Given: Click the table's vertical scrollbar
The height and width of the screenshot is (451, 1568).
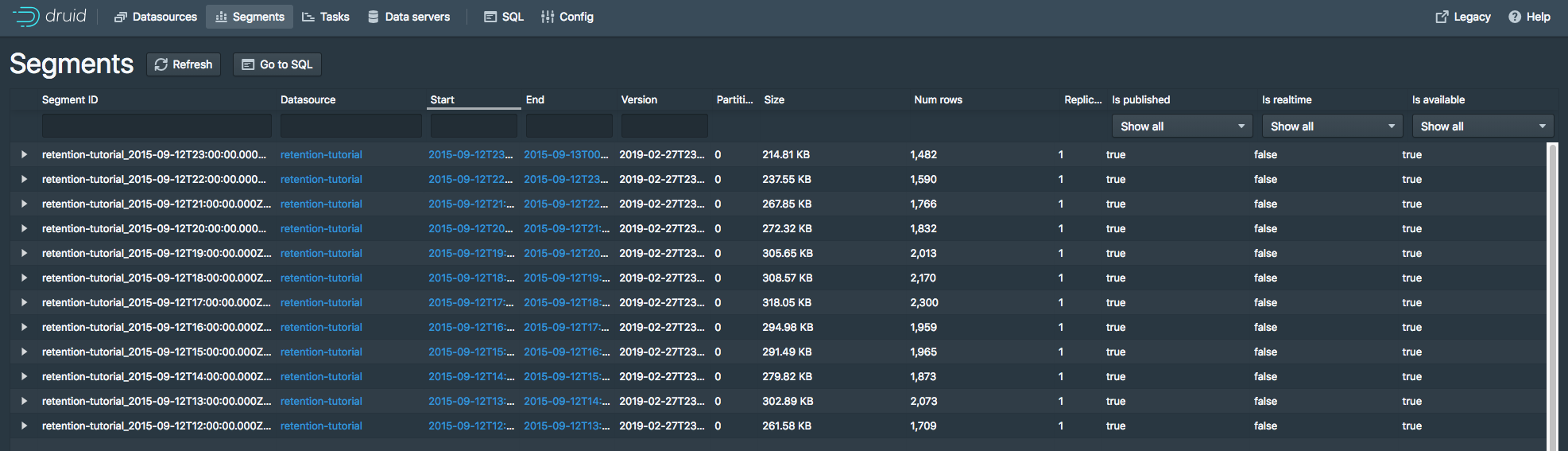Looking at the screenshot, I should pyautogui.click(x=1552, y=294).
